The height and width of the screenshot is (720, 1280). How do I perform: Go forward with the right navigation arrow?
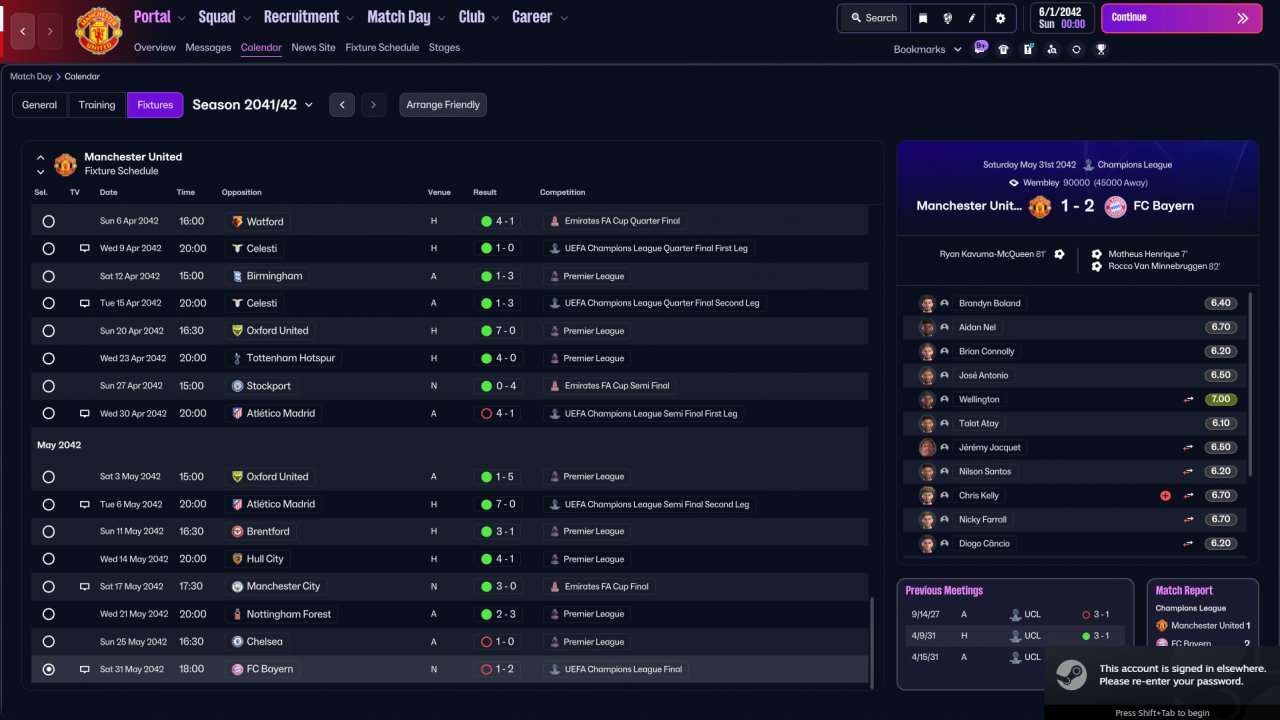(x=51, y=31)
